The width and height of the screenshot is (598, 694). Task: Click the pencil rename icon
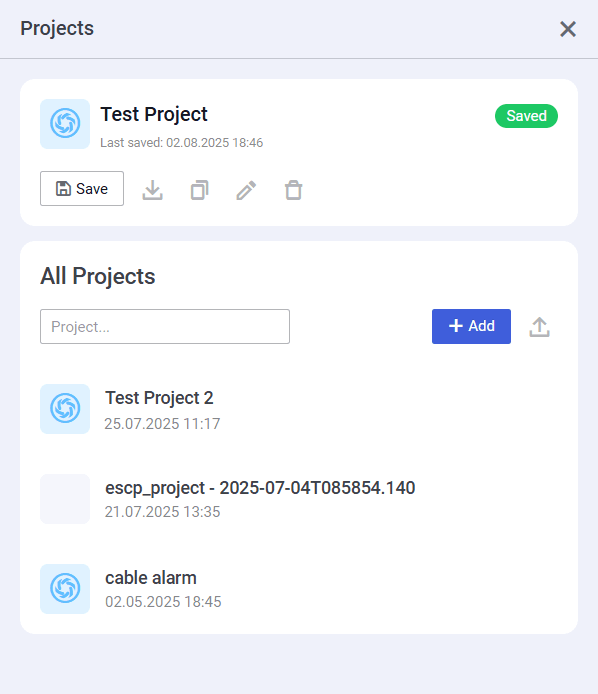pos(246,190)
